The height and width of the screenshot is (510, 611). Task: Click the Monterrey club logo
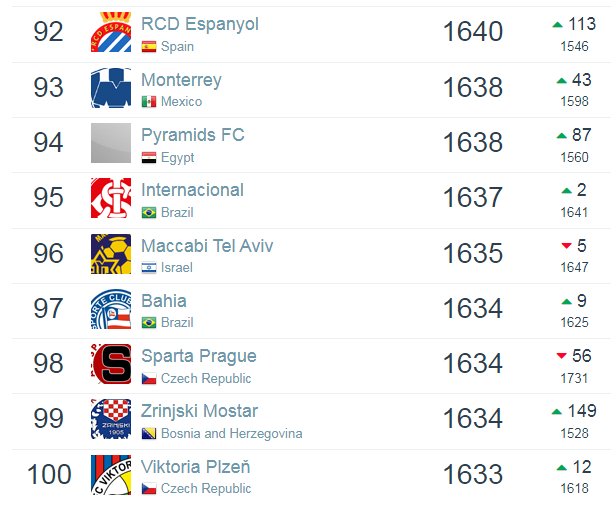point(110,88)
